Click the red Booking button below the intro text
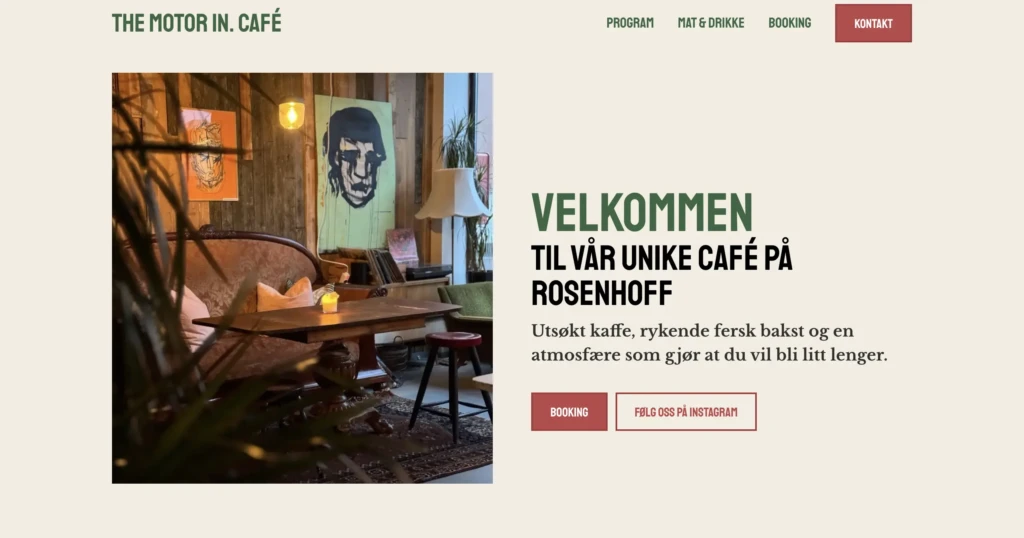 coord(569,412)
